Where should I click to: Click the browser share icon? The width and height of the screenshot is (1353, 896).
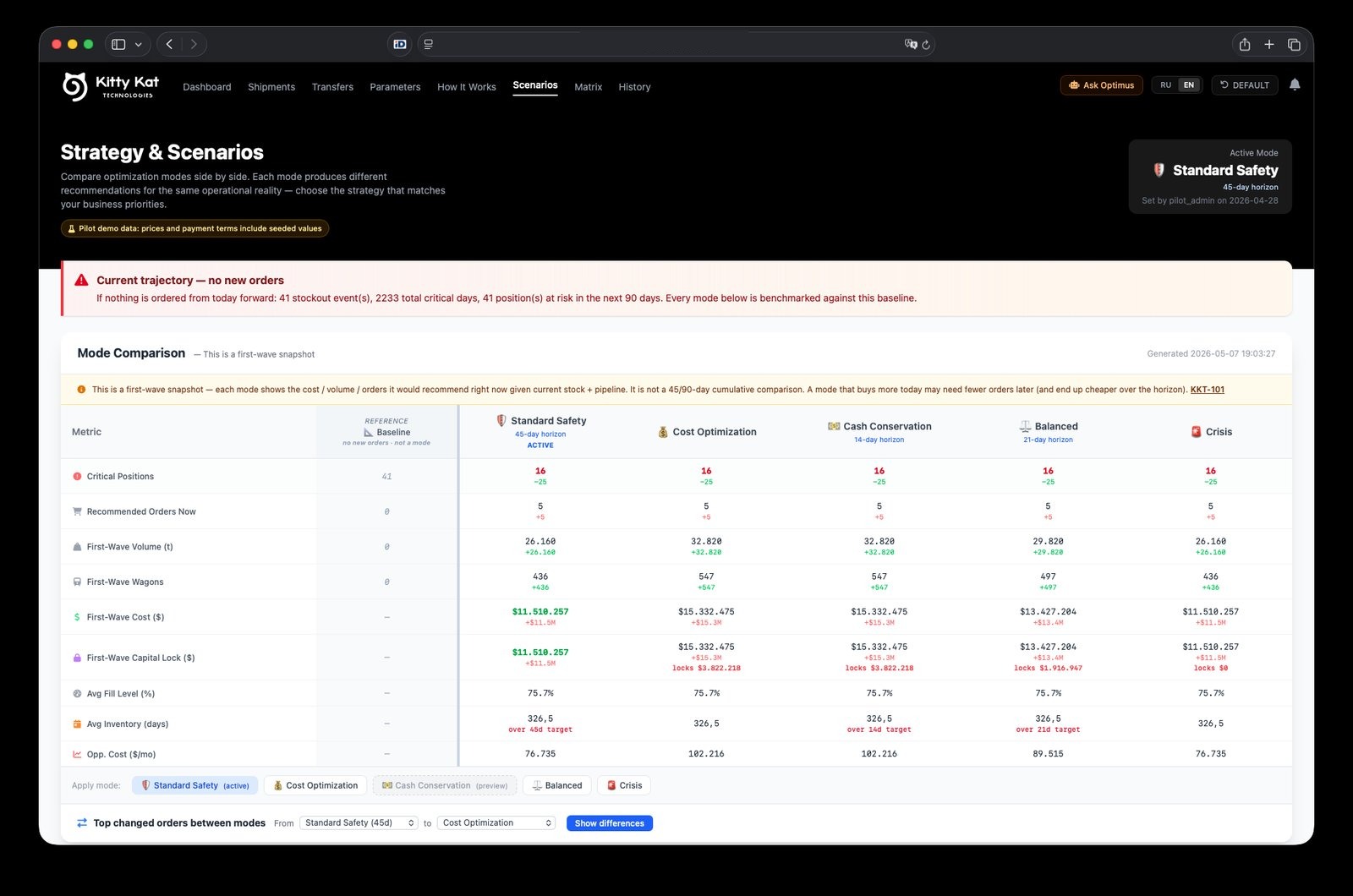click(x=1245, y=45)
